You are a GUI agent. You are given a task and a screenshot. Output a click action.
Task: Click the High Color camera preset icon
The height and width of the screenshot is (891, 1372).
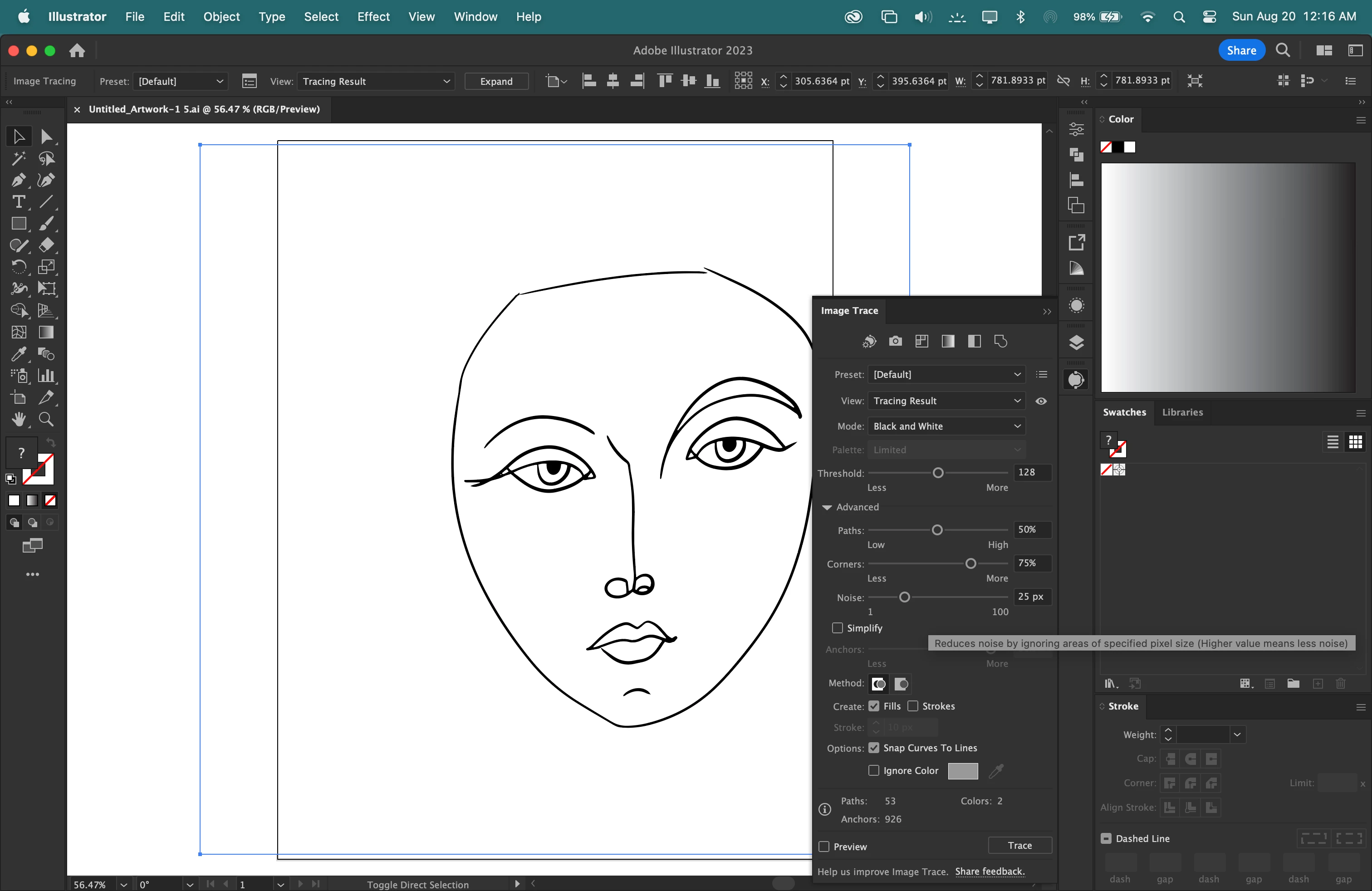tap(895, 341)
